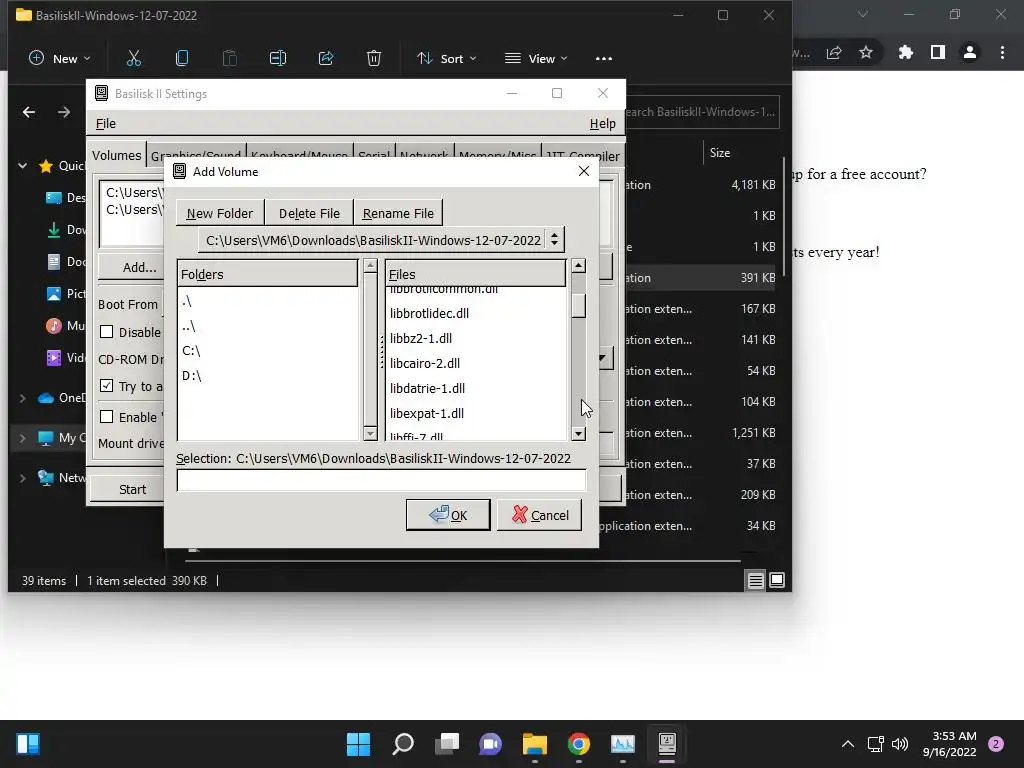Click the Basilisk II icon on the taskbar
The width and height of the screenshot is (1024, 768).
667,744
